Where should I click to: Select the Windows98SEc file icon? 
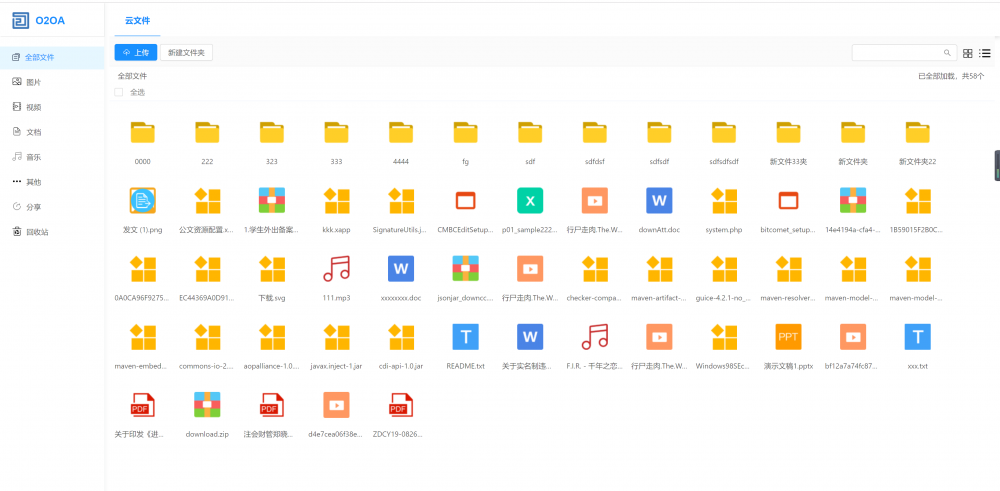click(x=724, y=337)
